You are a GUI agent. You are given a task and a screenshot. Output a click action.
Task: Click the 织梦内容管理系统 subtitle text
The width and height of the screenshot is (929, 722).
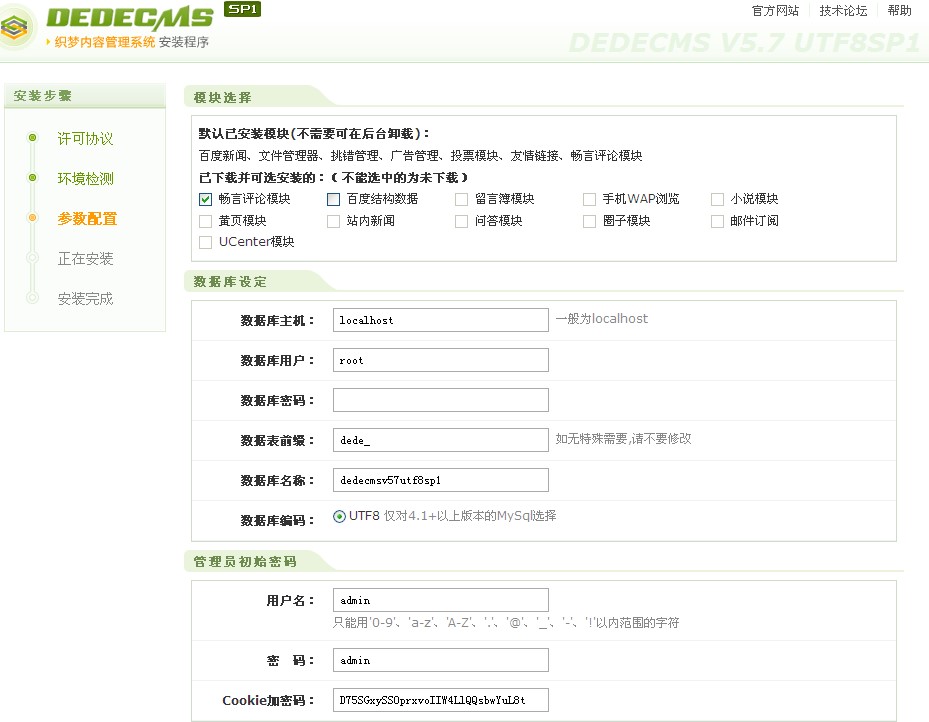coord(105,42)
